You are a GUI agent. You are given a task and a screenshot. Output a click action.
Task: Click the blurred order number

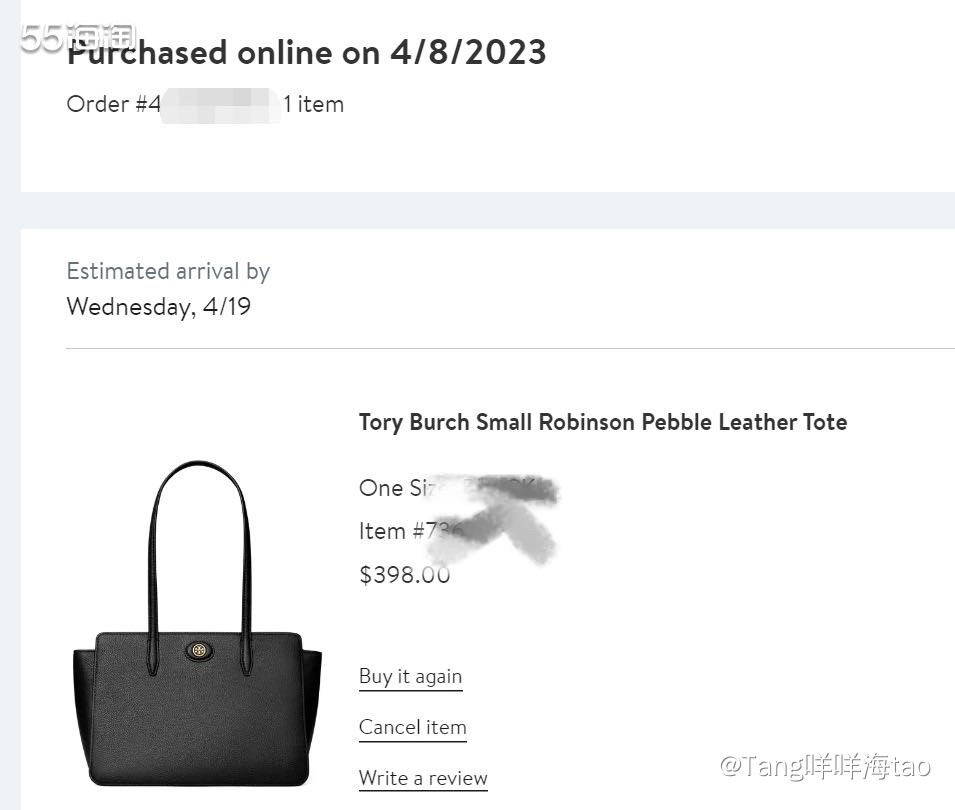click(x=220, y=104)
